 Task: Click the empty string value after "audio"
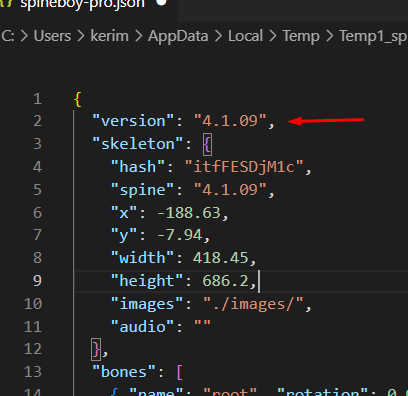202,324
